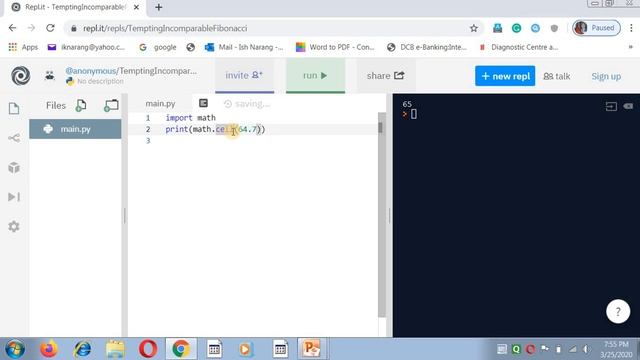
Task: Click the console prompt input
Action: (x=413, y=114)
